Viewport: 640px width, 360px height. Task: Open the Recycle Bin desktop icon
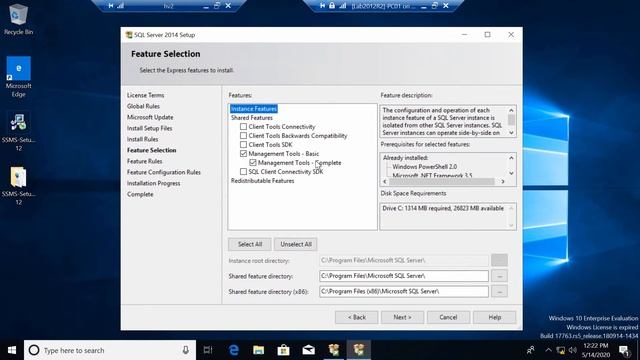tap(18, 20)
